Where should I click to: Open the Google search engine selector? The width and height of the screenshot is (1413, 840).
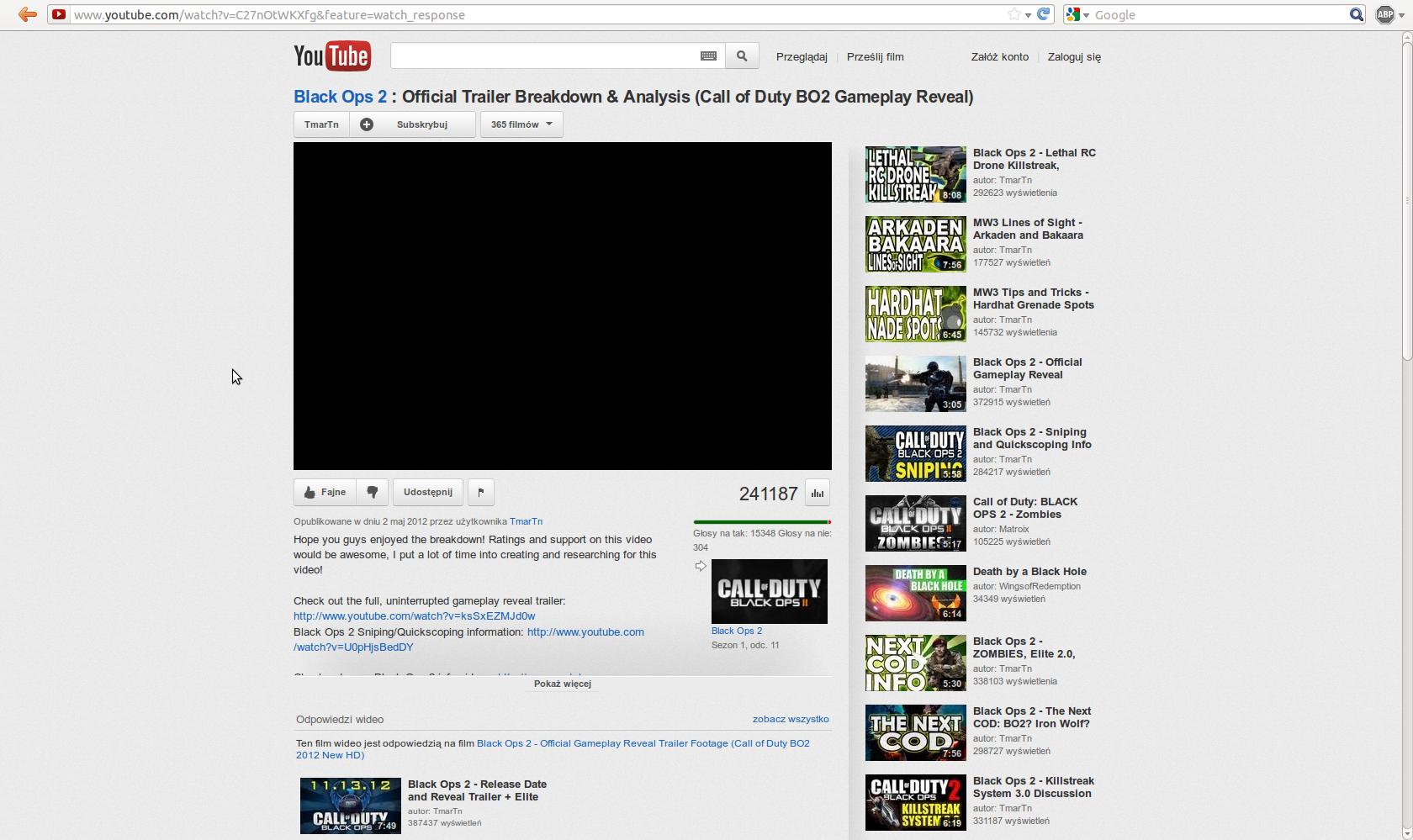(x=1077, y=14)
